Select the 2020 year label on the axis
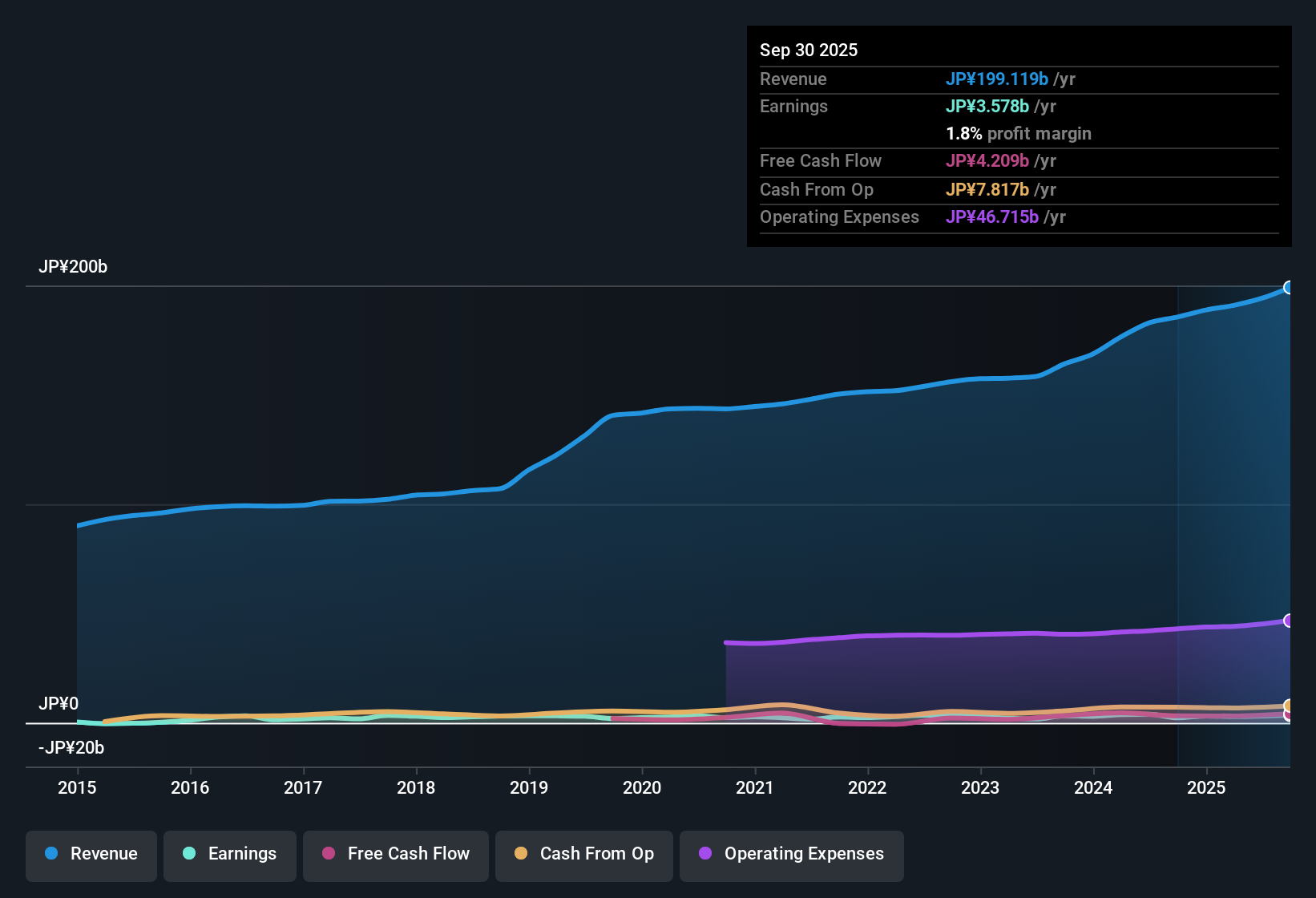 (642, 788)
